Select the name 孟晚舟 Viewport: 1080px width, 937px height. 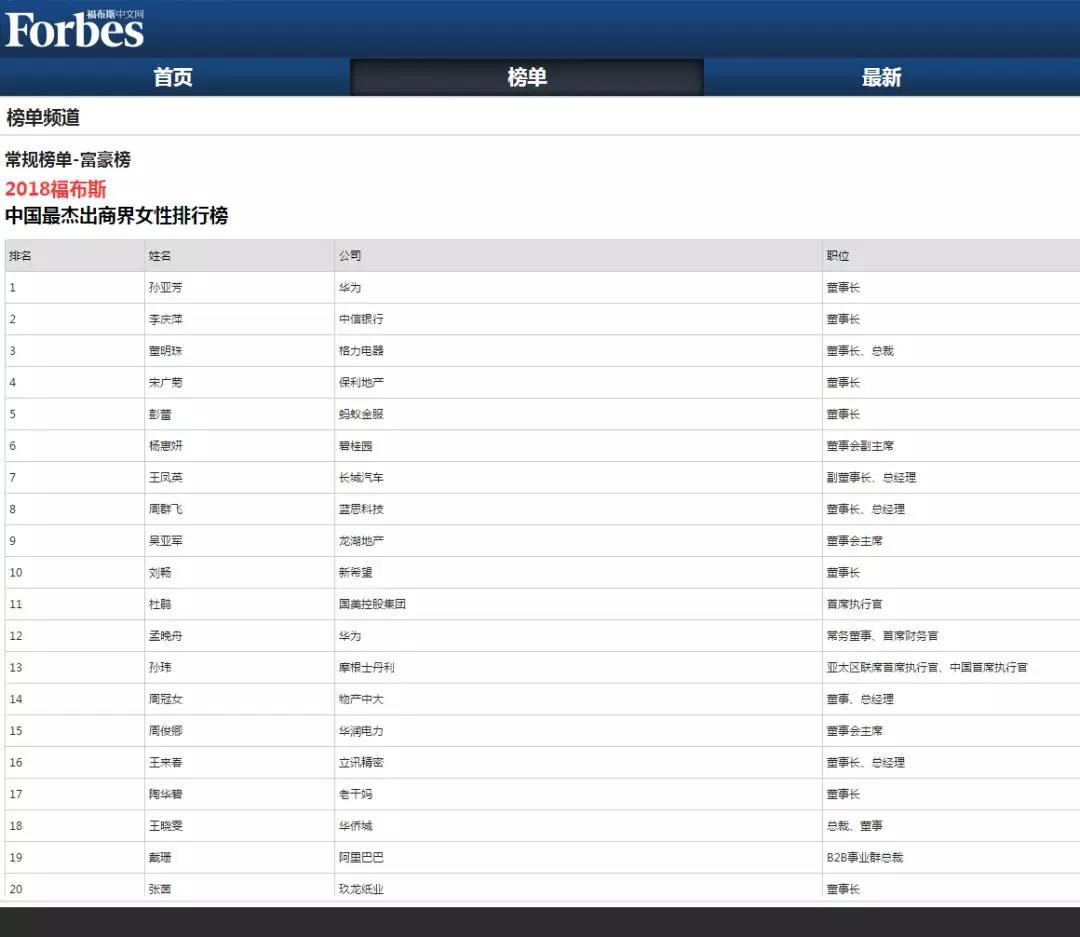tap(165, 636)
